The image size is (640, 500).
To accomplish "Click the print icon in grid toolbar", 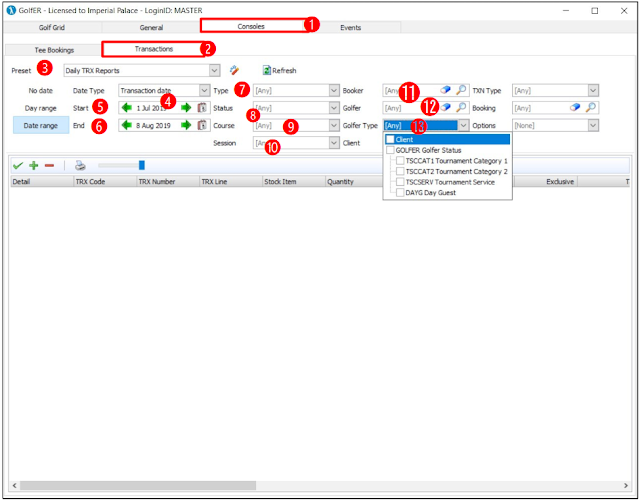I will pos(80,165).
